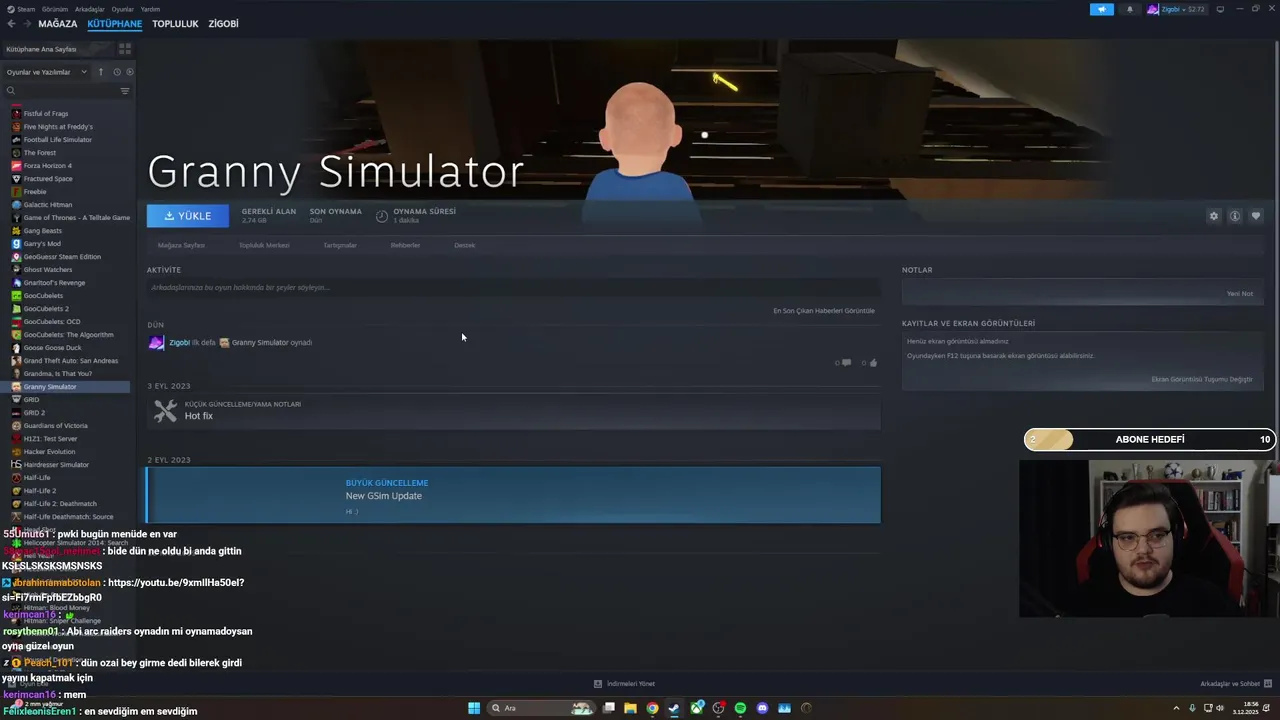Open the ZIGOBI profile tab

(x=223, y=24)
